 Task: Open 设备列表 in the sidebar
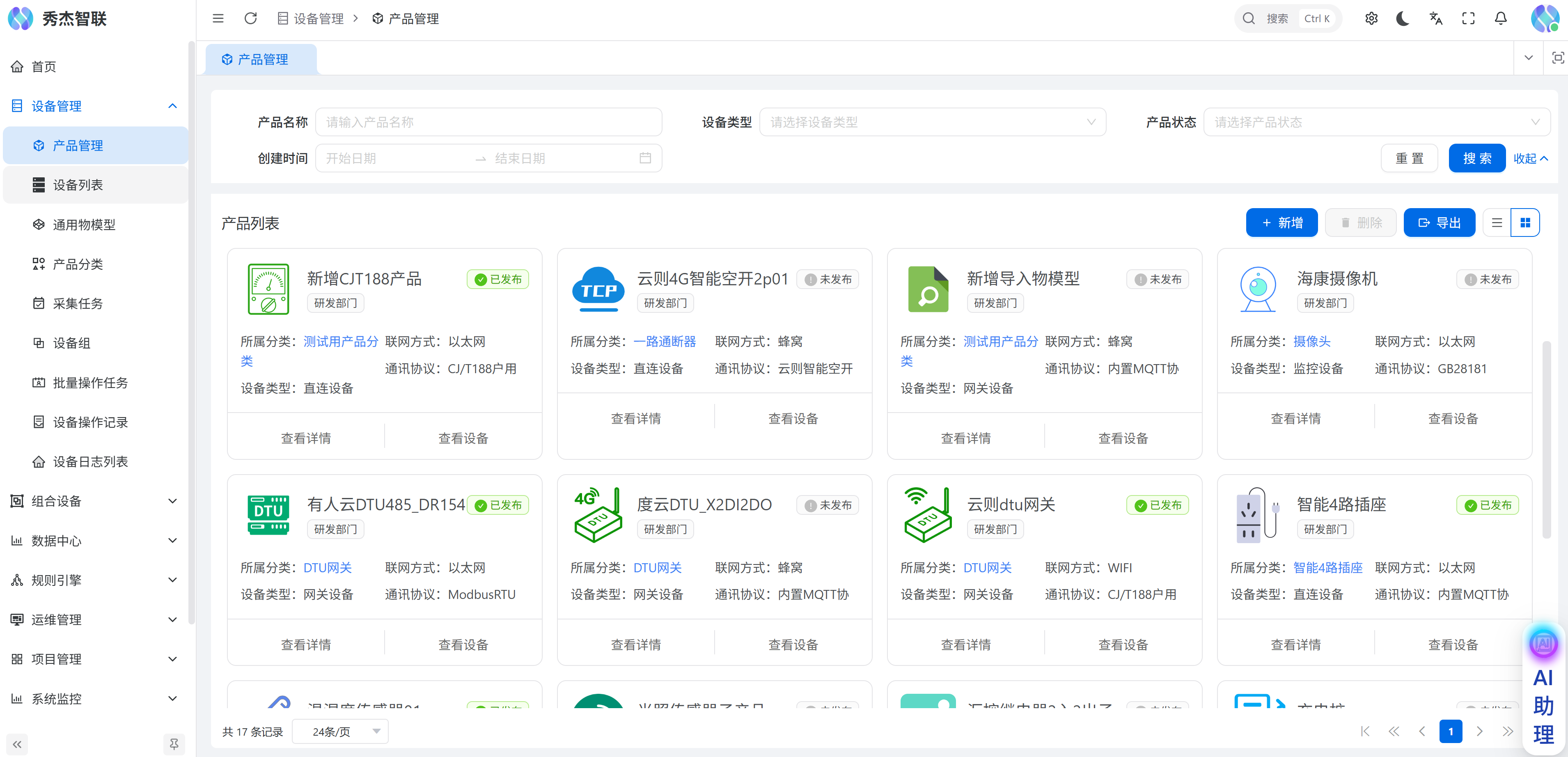[x=78, y=185]
